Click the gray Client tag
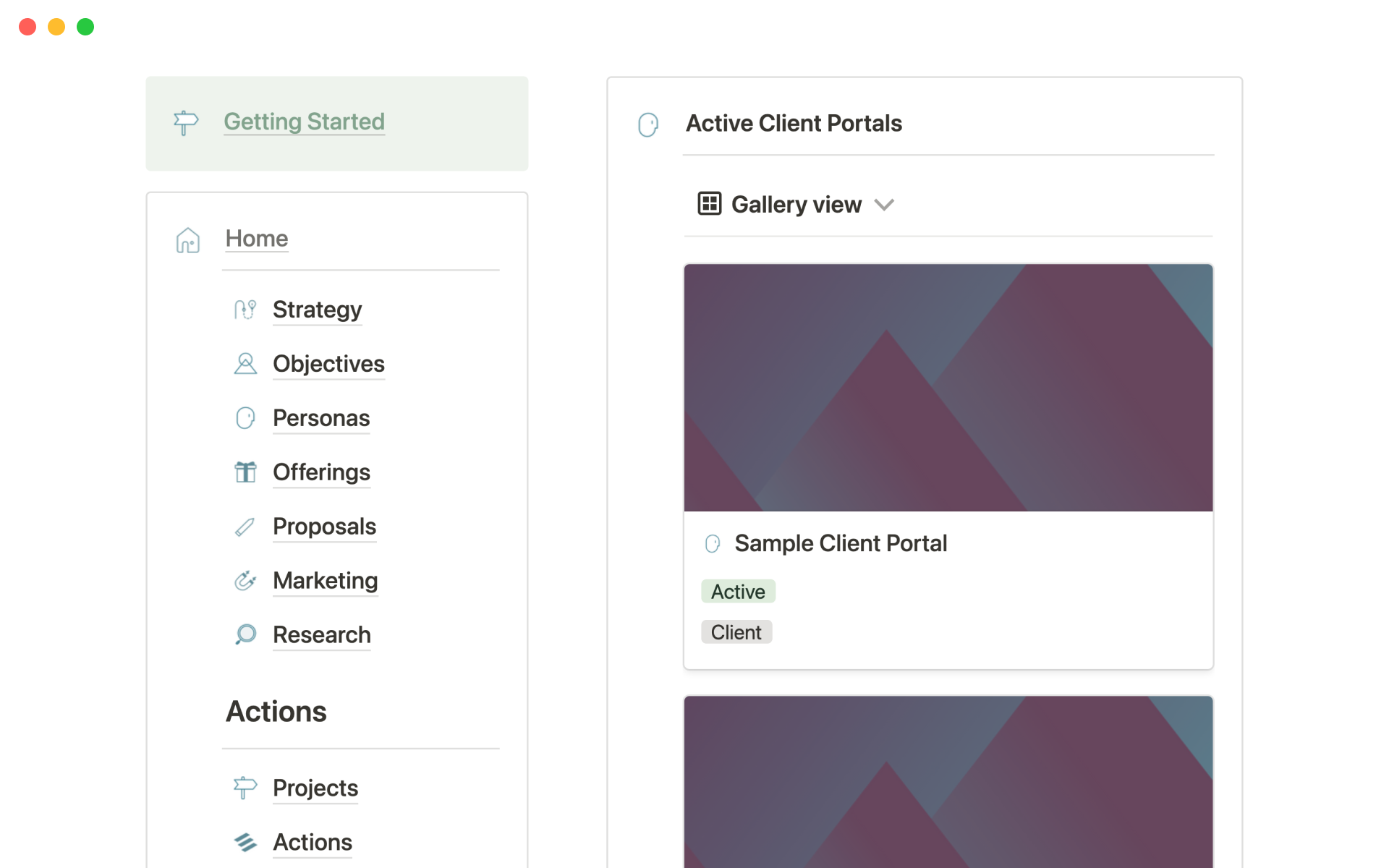The width and height of the screenshot is (1389, 868). [736, 632]
